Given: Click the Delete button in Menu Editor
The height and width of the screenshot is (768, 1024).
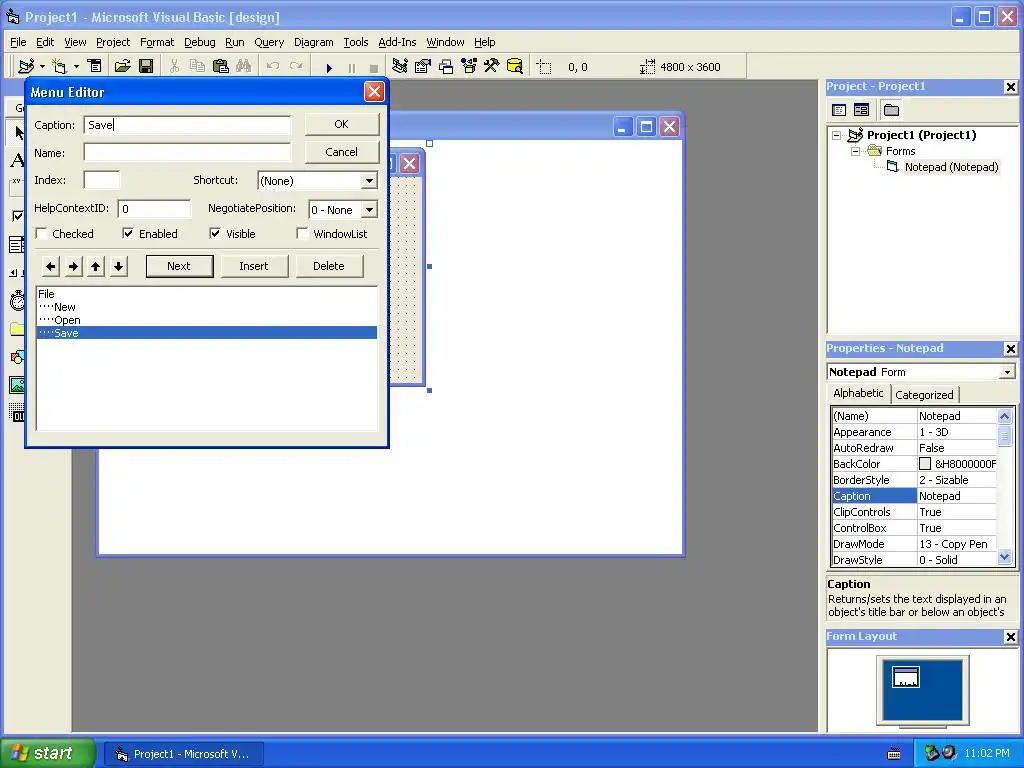Looking at the screenshot, I should click(x=328, y=266).
